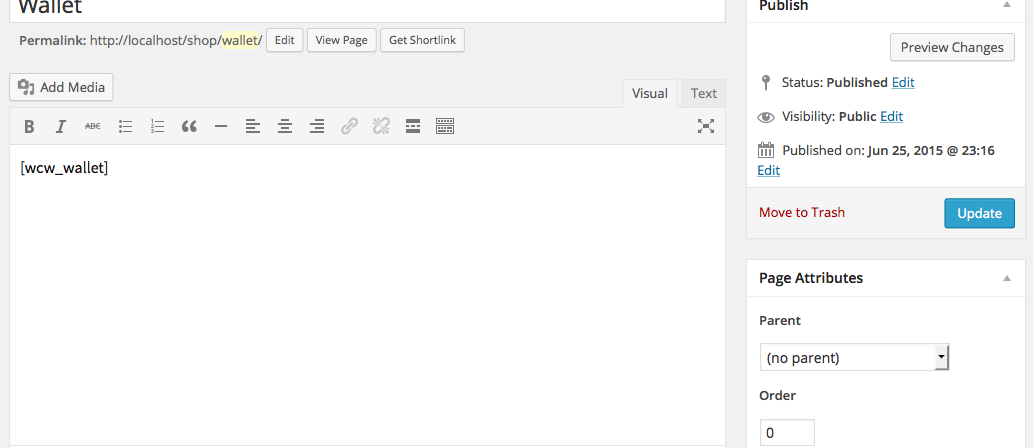Insert the Read More tag

pyautogui.click(x=413, y=126)
